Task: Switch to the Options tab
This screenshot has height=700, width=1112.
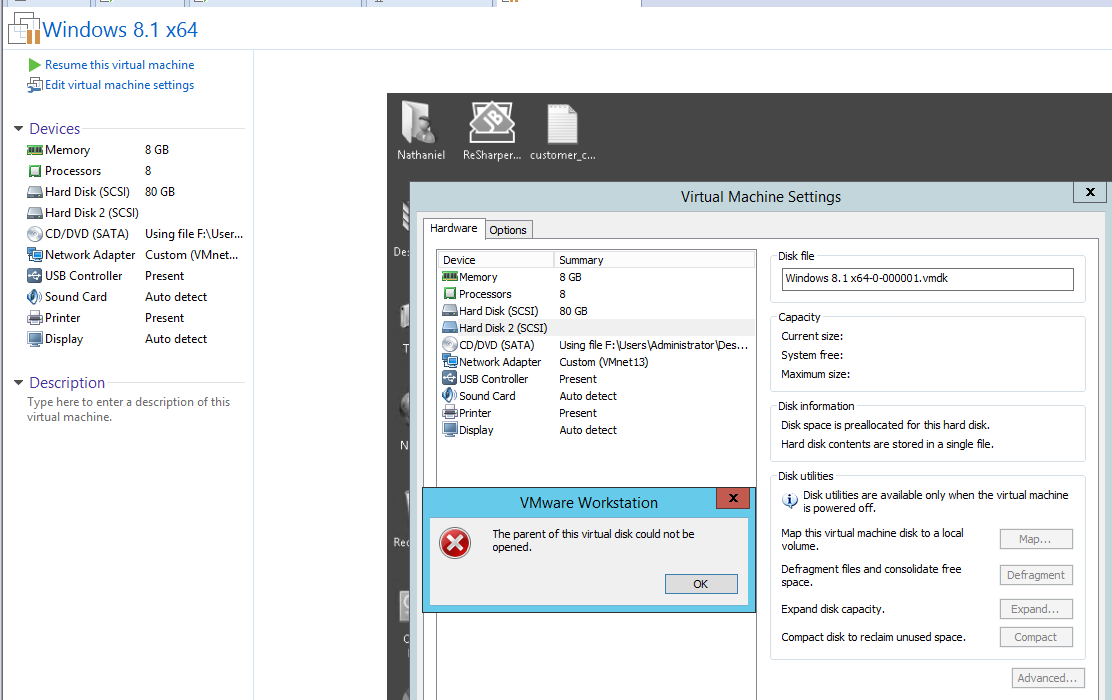Action: pyautogui.click(x=508, y=230)
